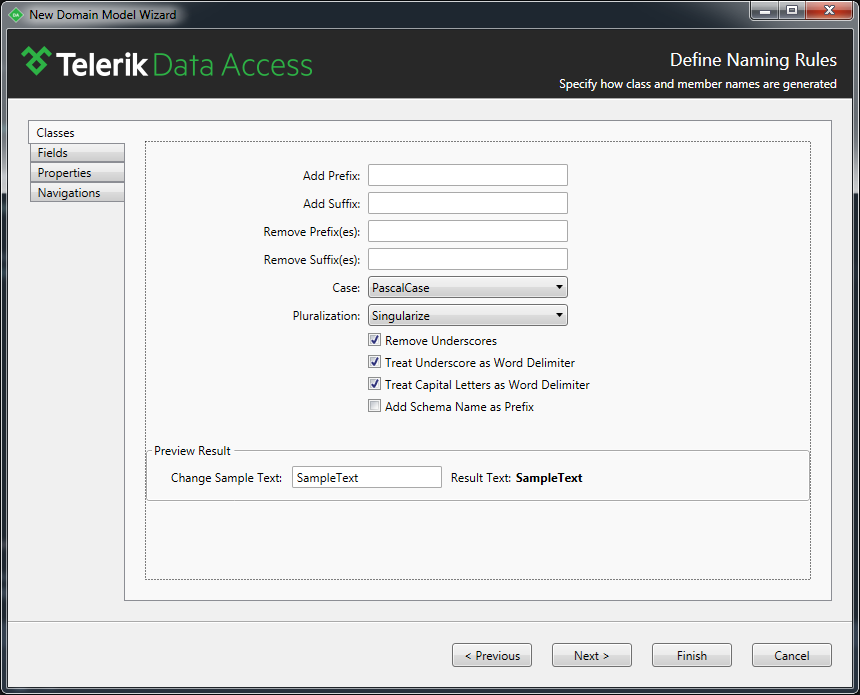The image size is (860, 695).
Task: Click into the Remove Suffix(es) field
Action: (468, 259)
